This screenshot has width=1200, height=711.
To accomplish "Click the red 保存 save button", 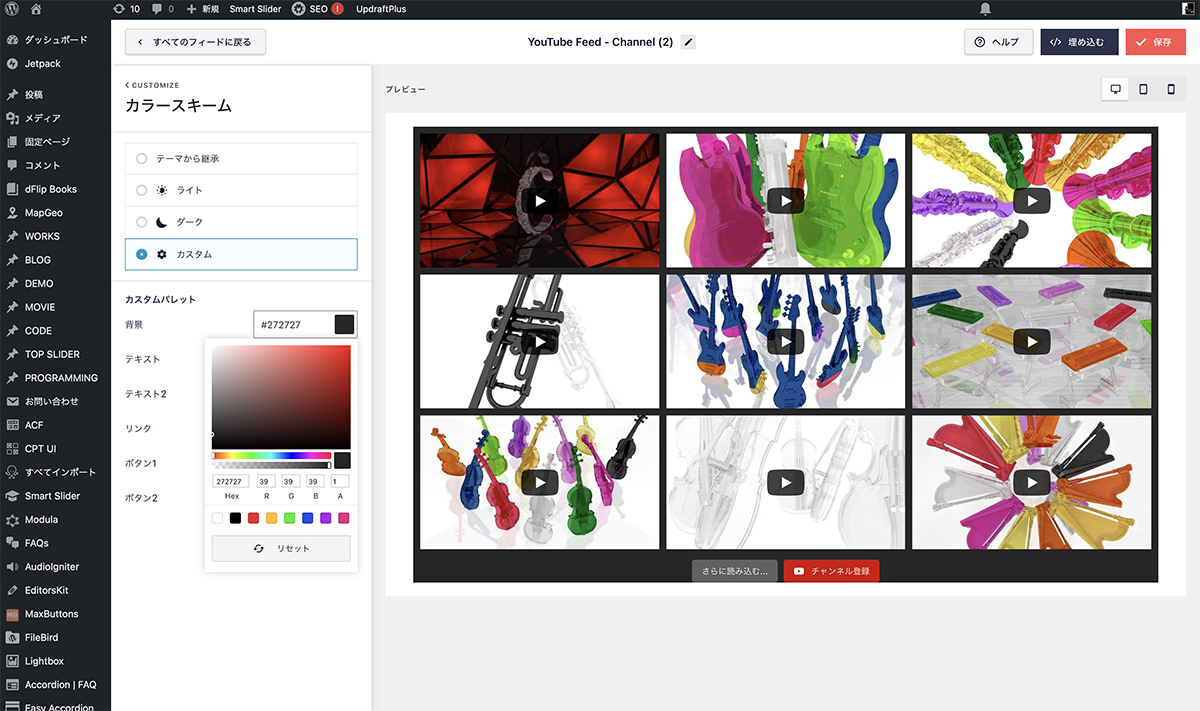I will pos(1155,42).
